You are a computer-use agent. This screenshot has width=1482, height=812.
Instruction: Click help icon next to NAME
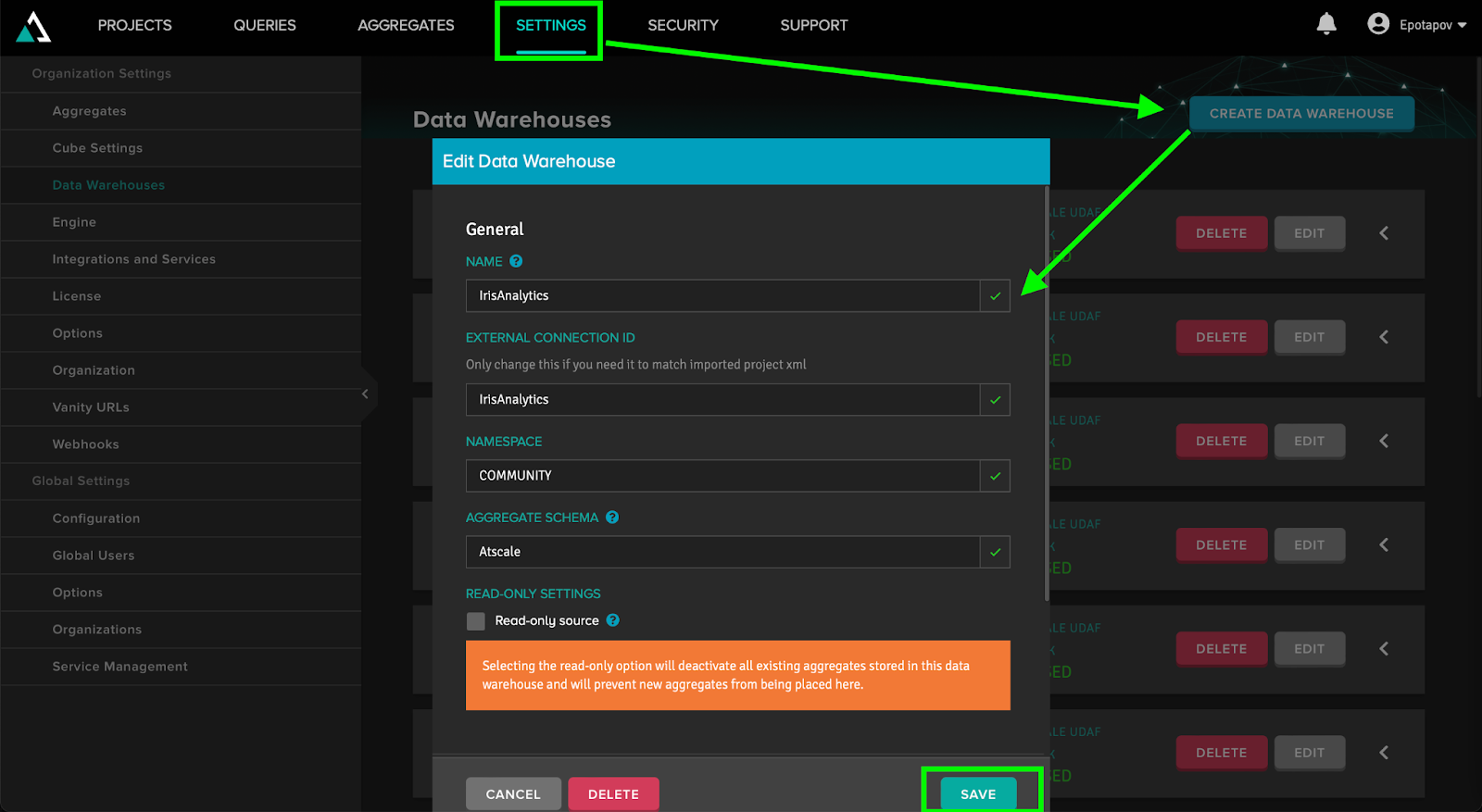click(x=516, y=261)
